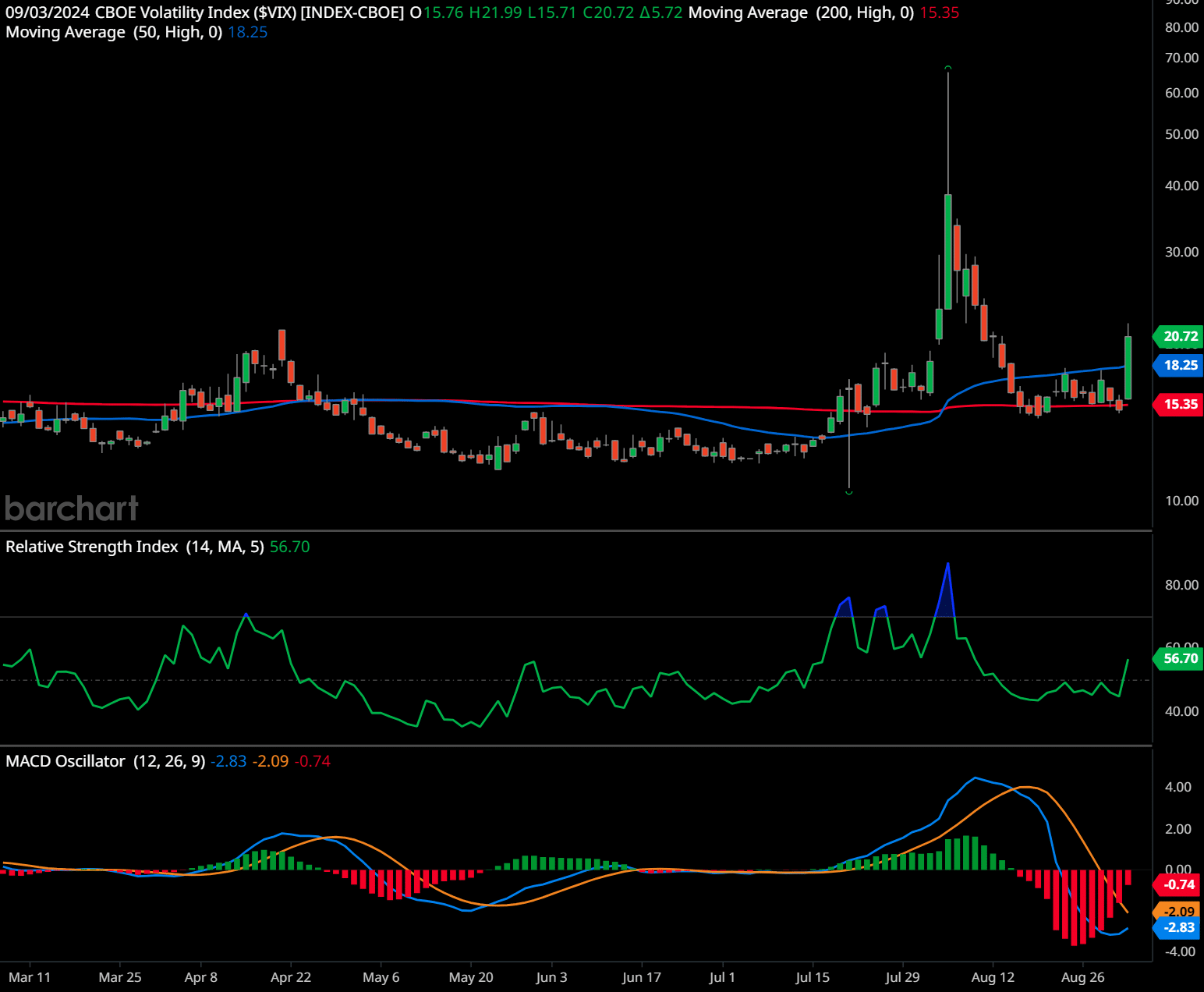
Task: Click the 15.35 value beside 200-day moving average
Action: point(940,12)
